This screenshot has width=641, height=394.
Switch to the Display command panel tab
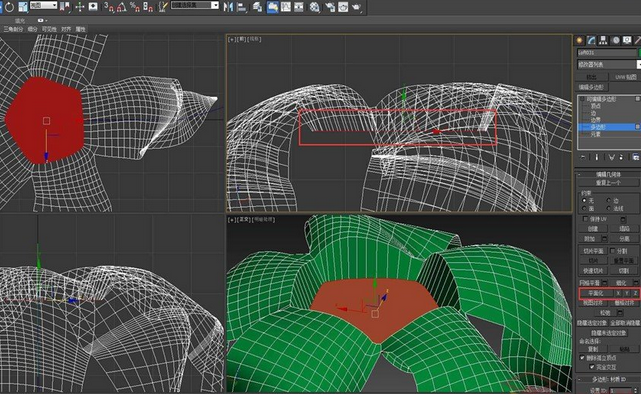pos(627,40)
